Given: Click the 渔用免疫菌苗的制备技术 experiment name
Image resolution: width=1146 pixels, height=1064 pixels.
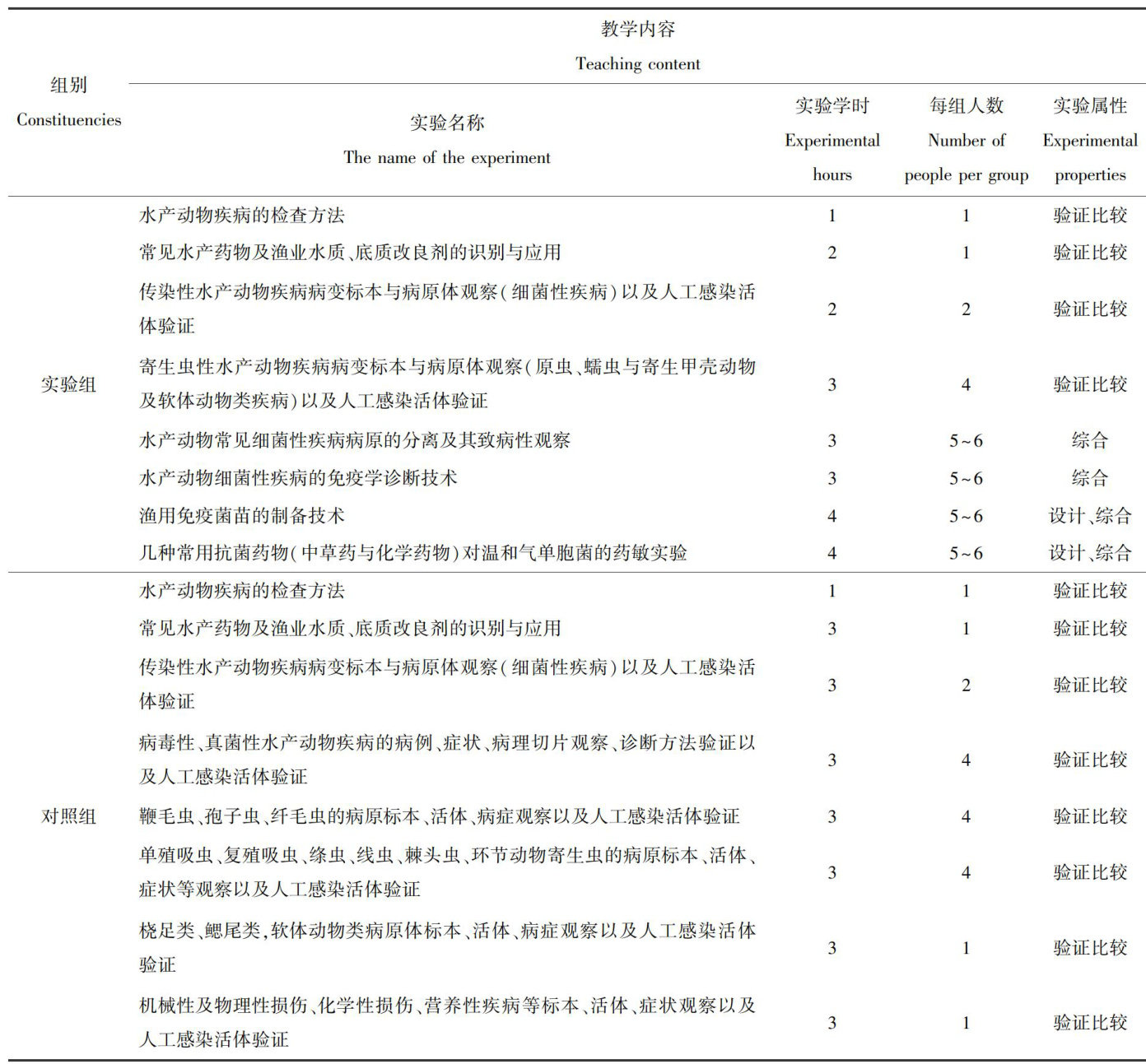Looking at the screenshot, I should [241, 516].
